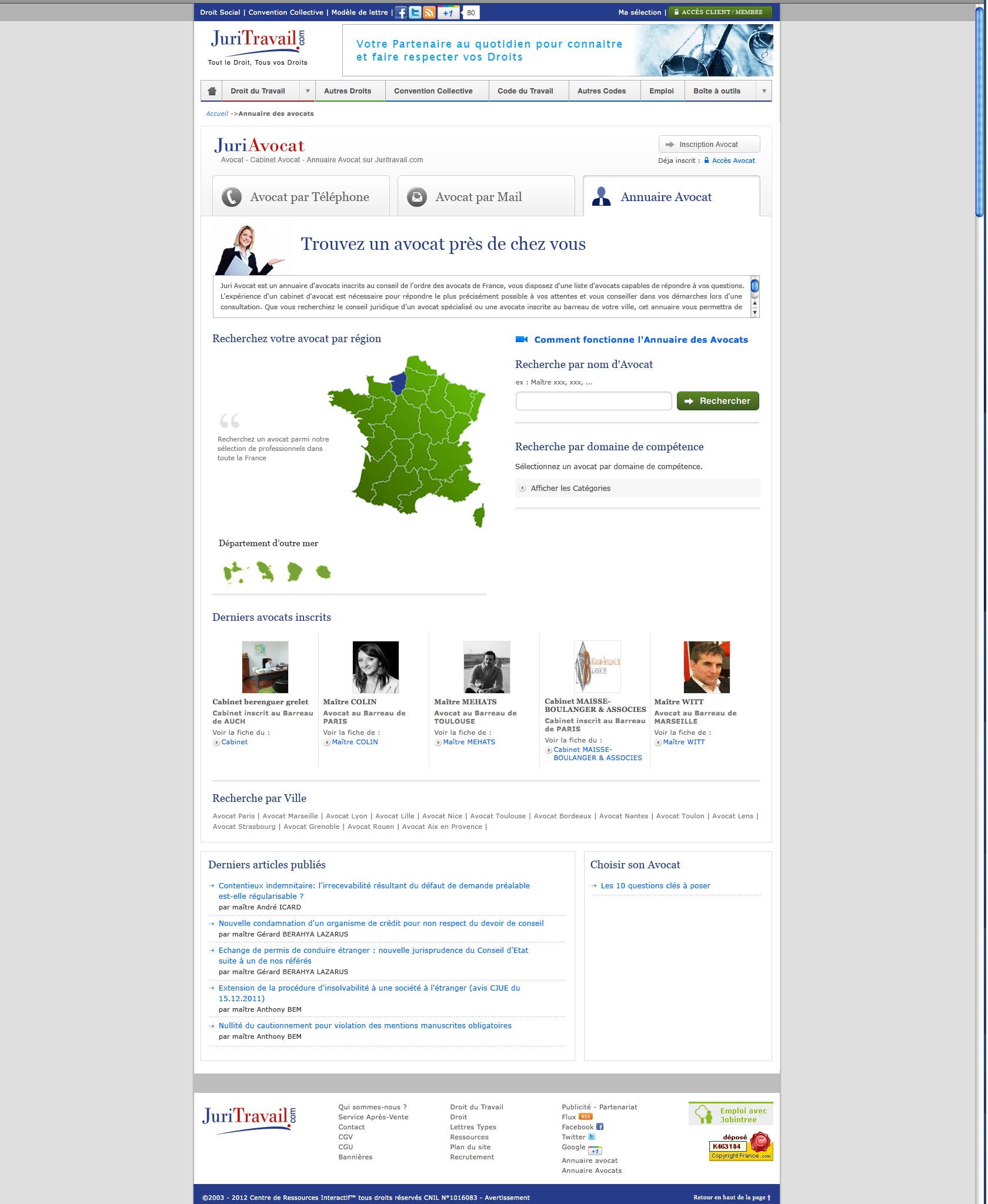
Task: Click the page vertical scrollbar thumb
Action: point(979,112)
